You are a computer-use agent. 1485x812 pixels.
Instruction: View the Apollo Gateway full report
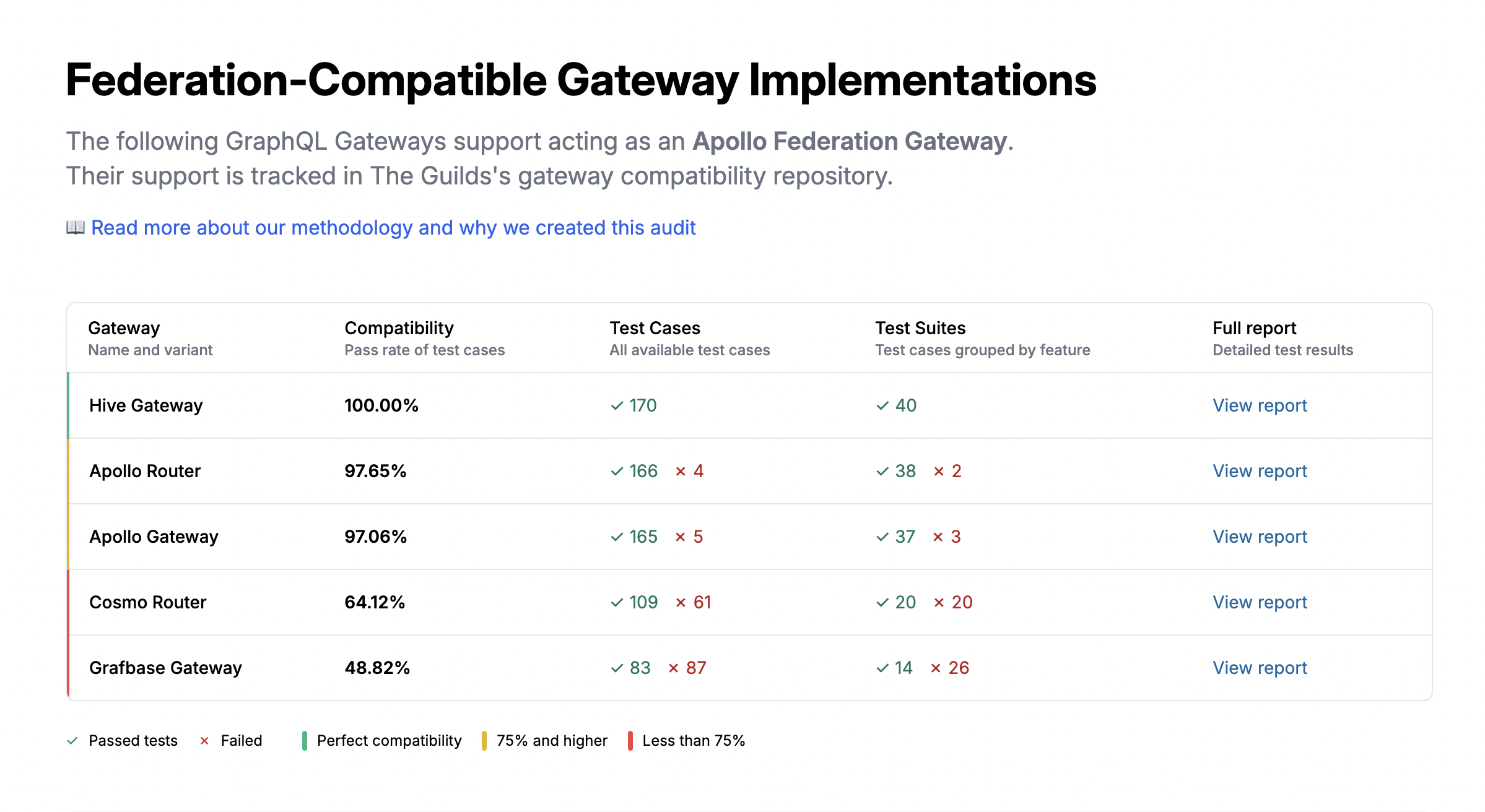pos(1260,537)
